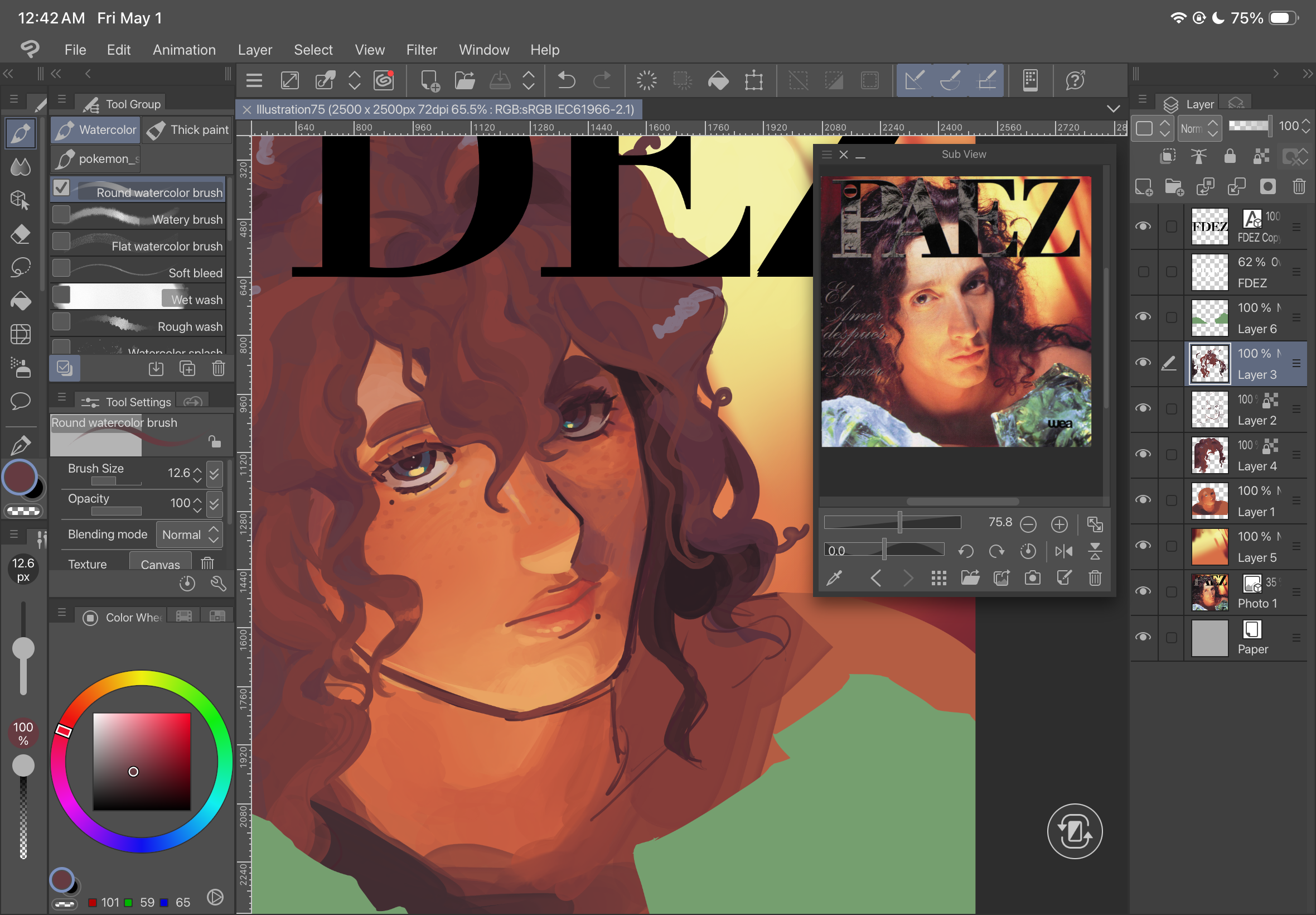The image size is (1316, 915).
Task: Click New layer folder icon
Action: tap(1174, 187)
